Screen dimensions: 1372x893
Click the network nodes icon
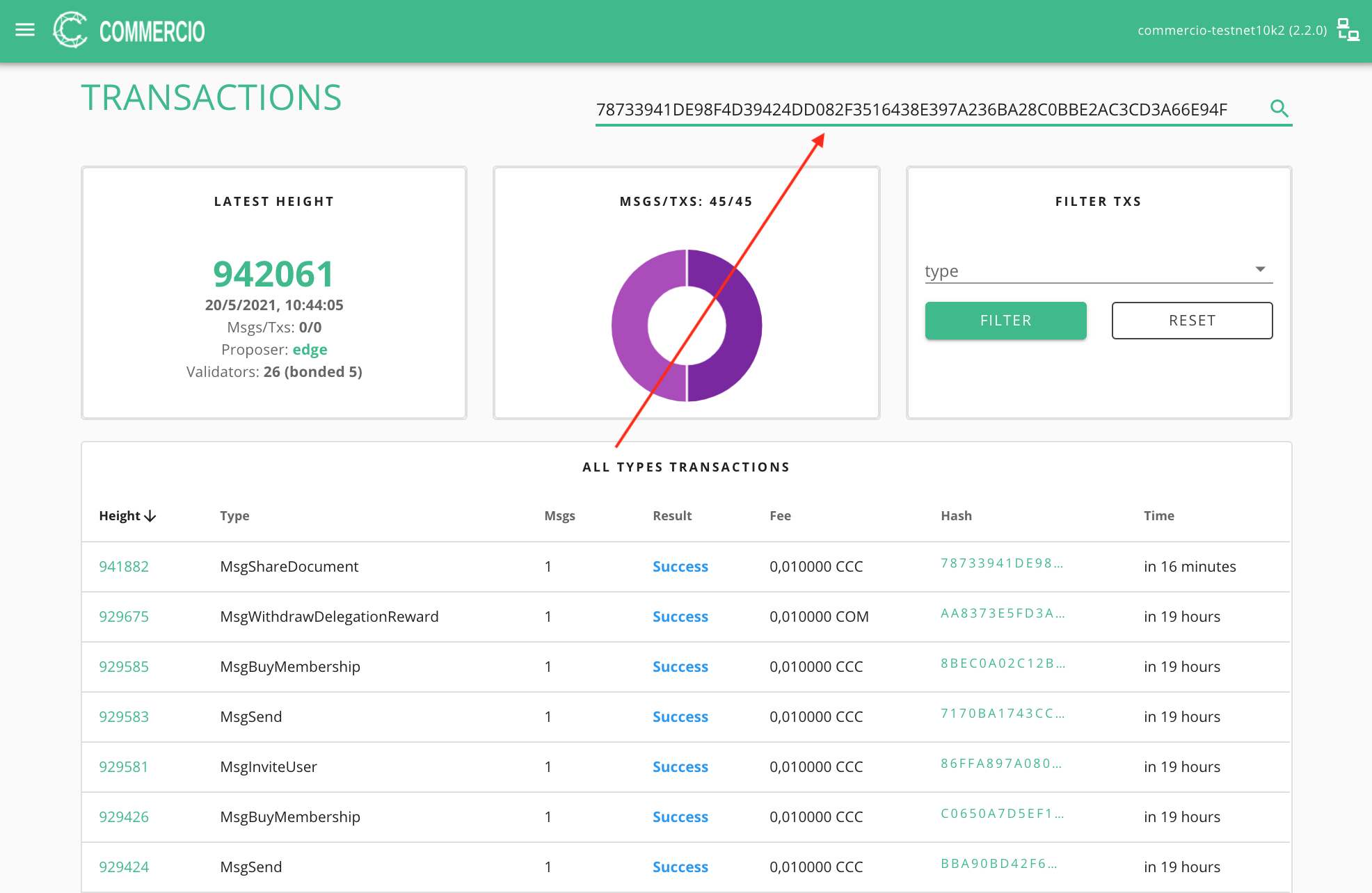(1348, 30)
